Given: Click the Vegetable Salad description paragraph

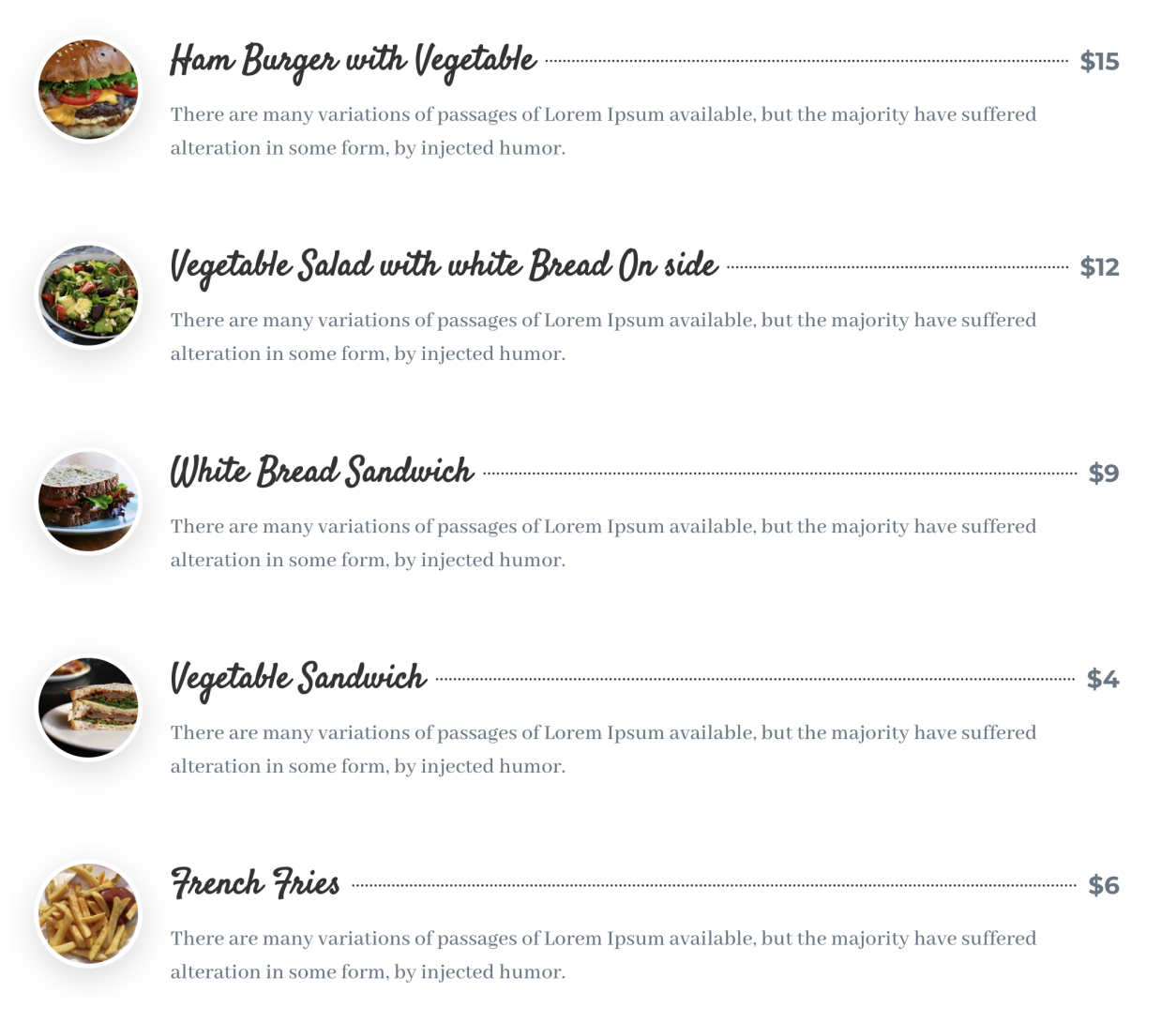Looking at the screenshot, I should click(603, 337).
